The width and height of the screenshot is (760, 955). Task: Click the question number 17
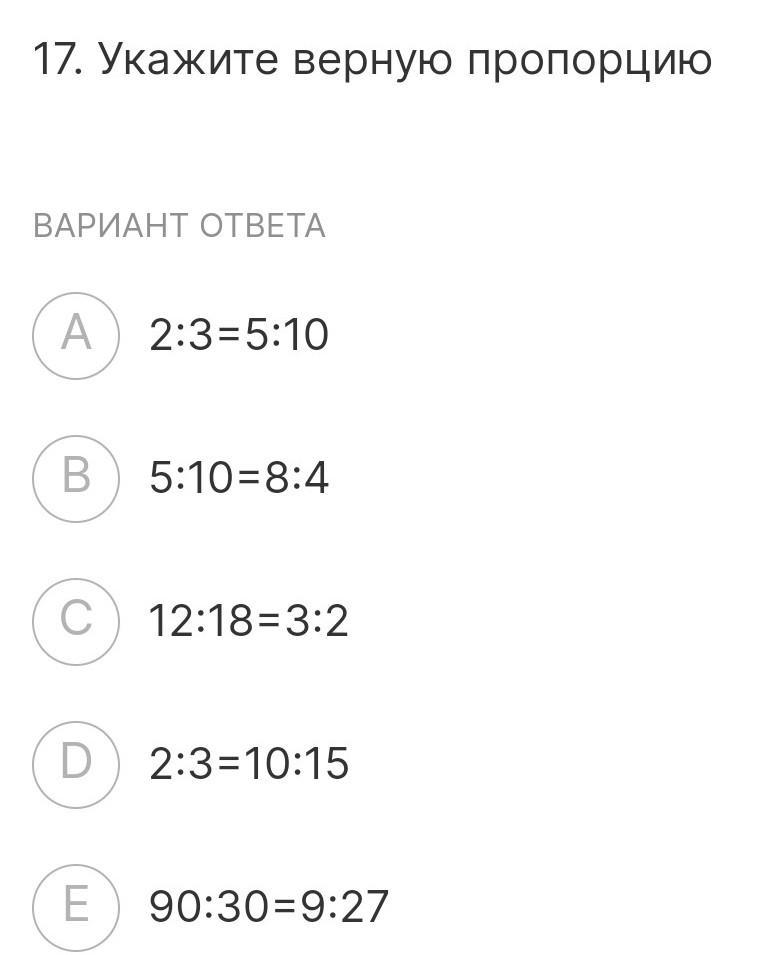[x=57, y=60]
